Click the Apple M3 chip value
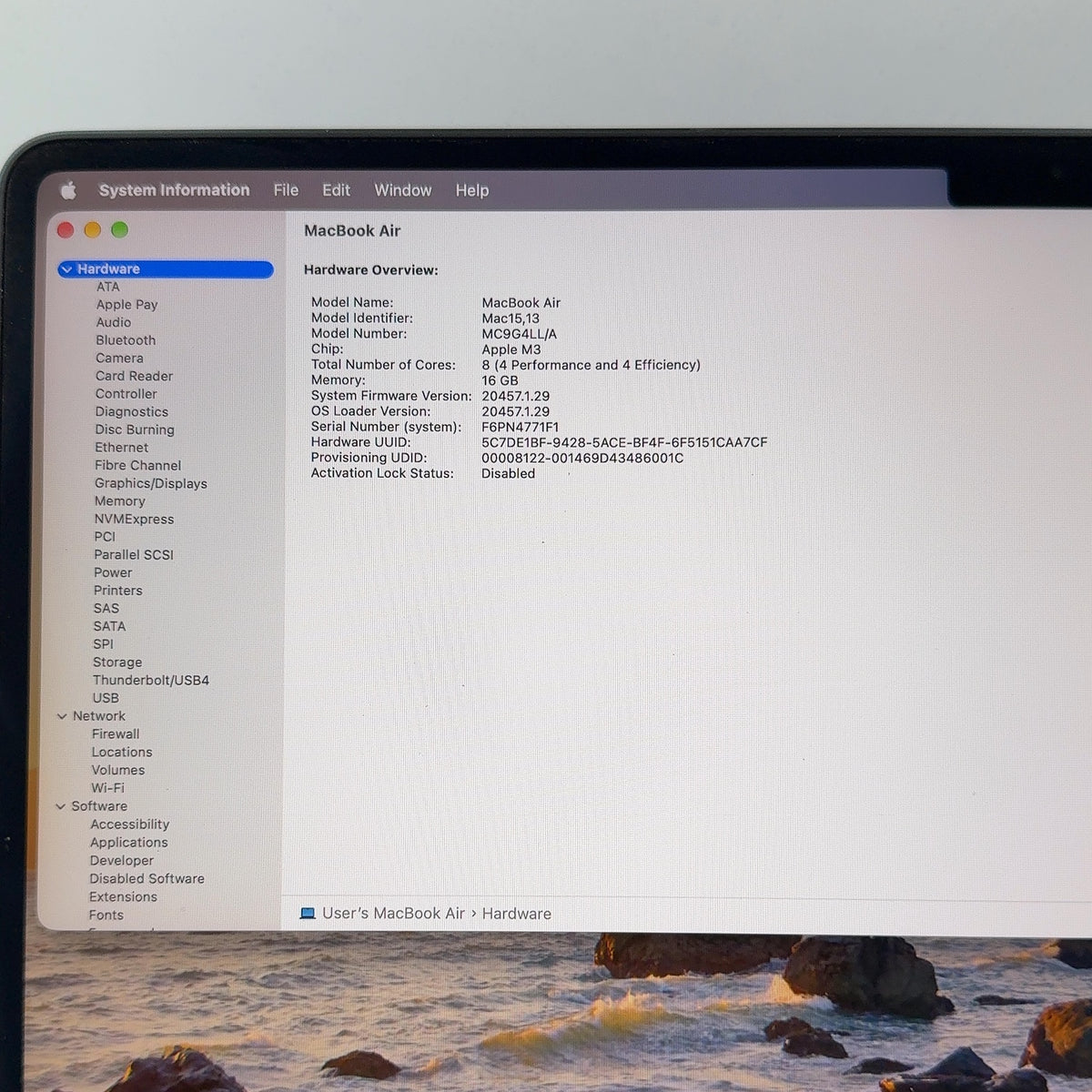 511,349
